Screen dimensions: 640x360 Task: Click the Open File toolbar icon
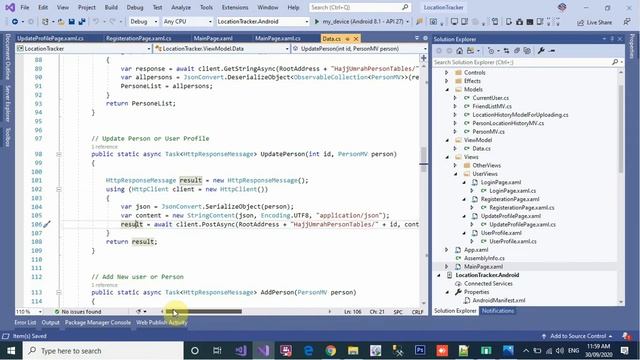(x=61, y=22)
